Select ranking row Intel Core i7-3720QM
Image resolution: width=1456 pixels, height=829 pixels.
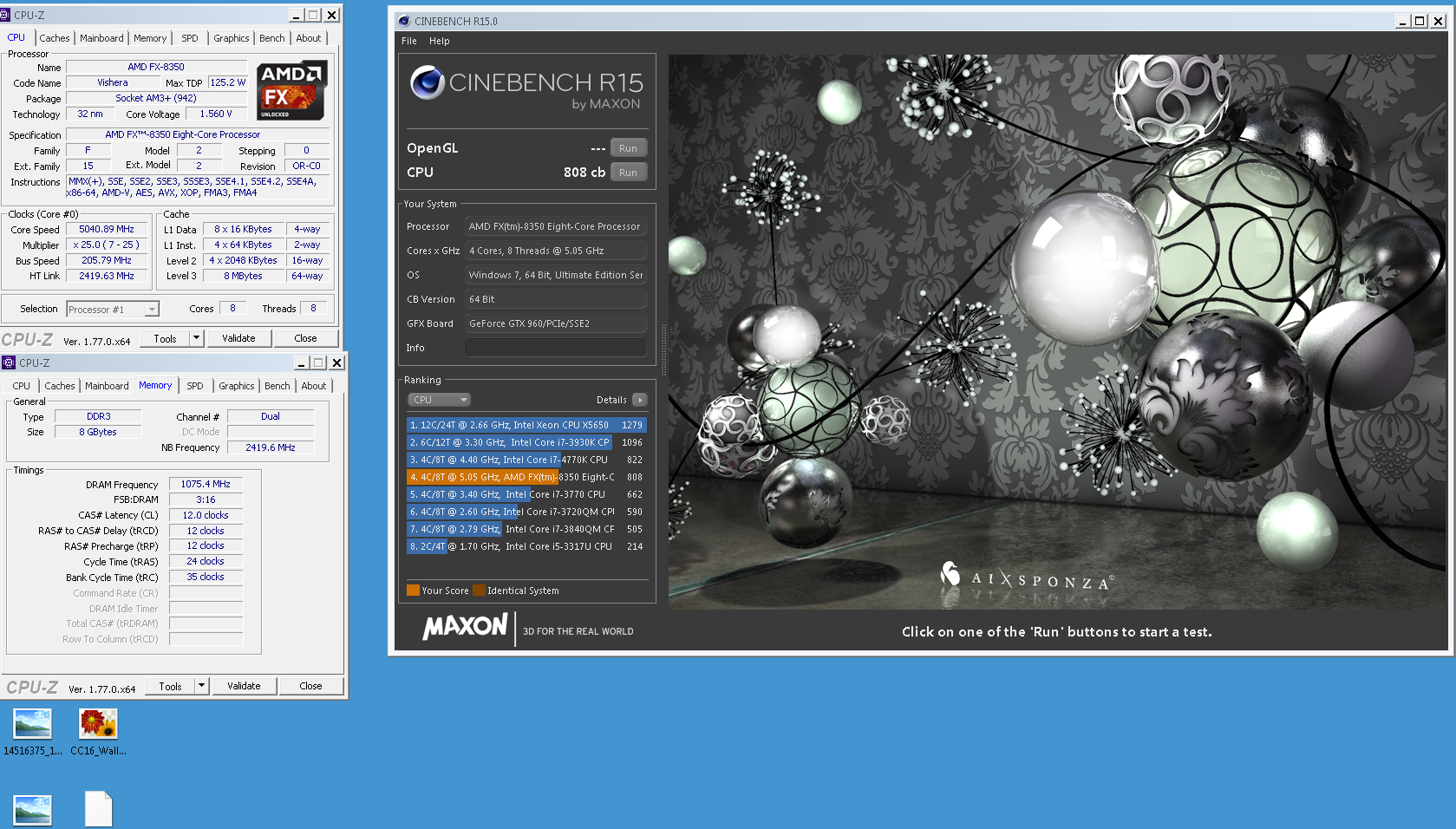[526, 512]
